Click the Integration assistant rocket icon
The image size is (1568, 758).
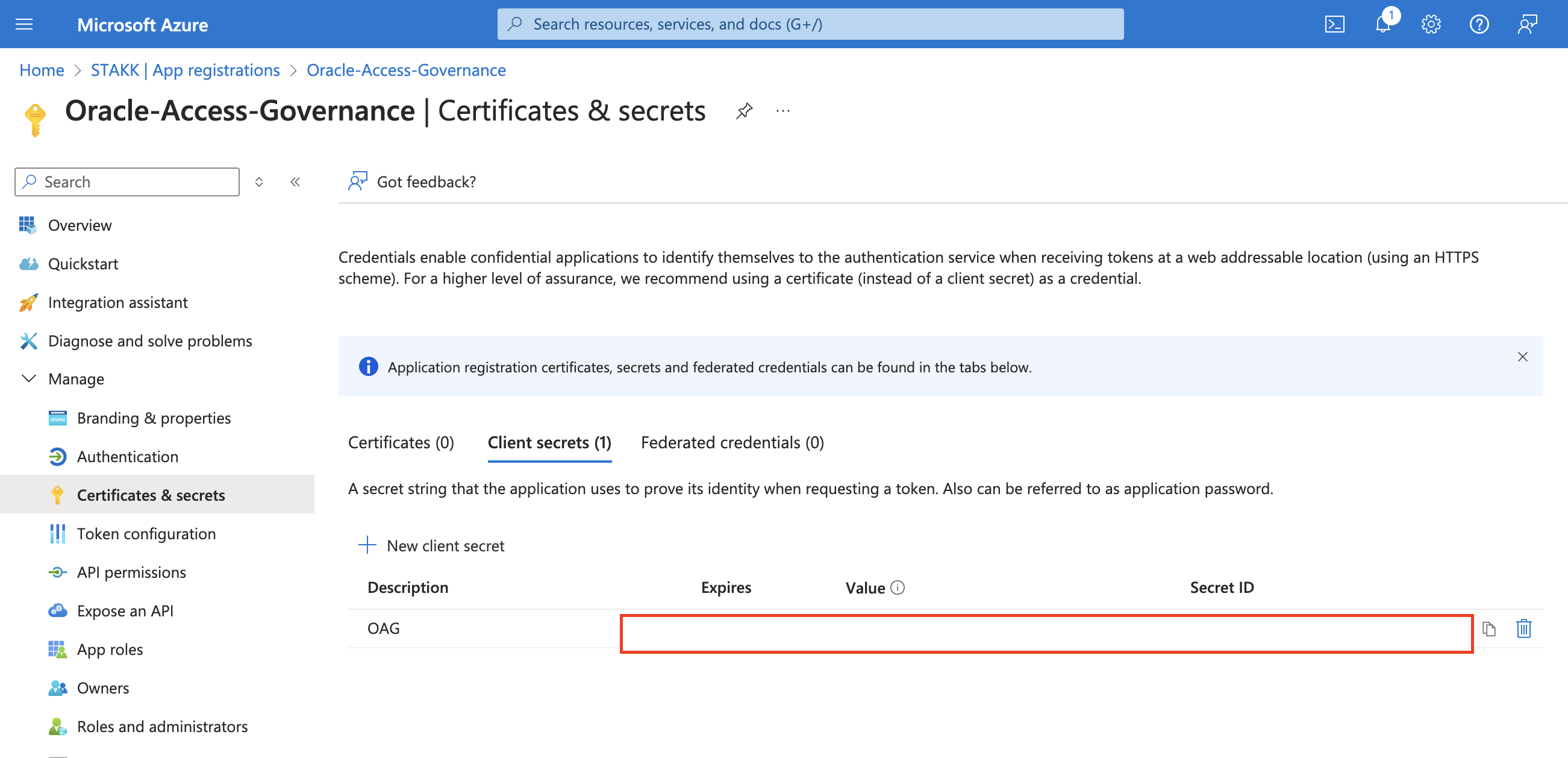(28, 302)
